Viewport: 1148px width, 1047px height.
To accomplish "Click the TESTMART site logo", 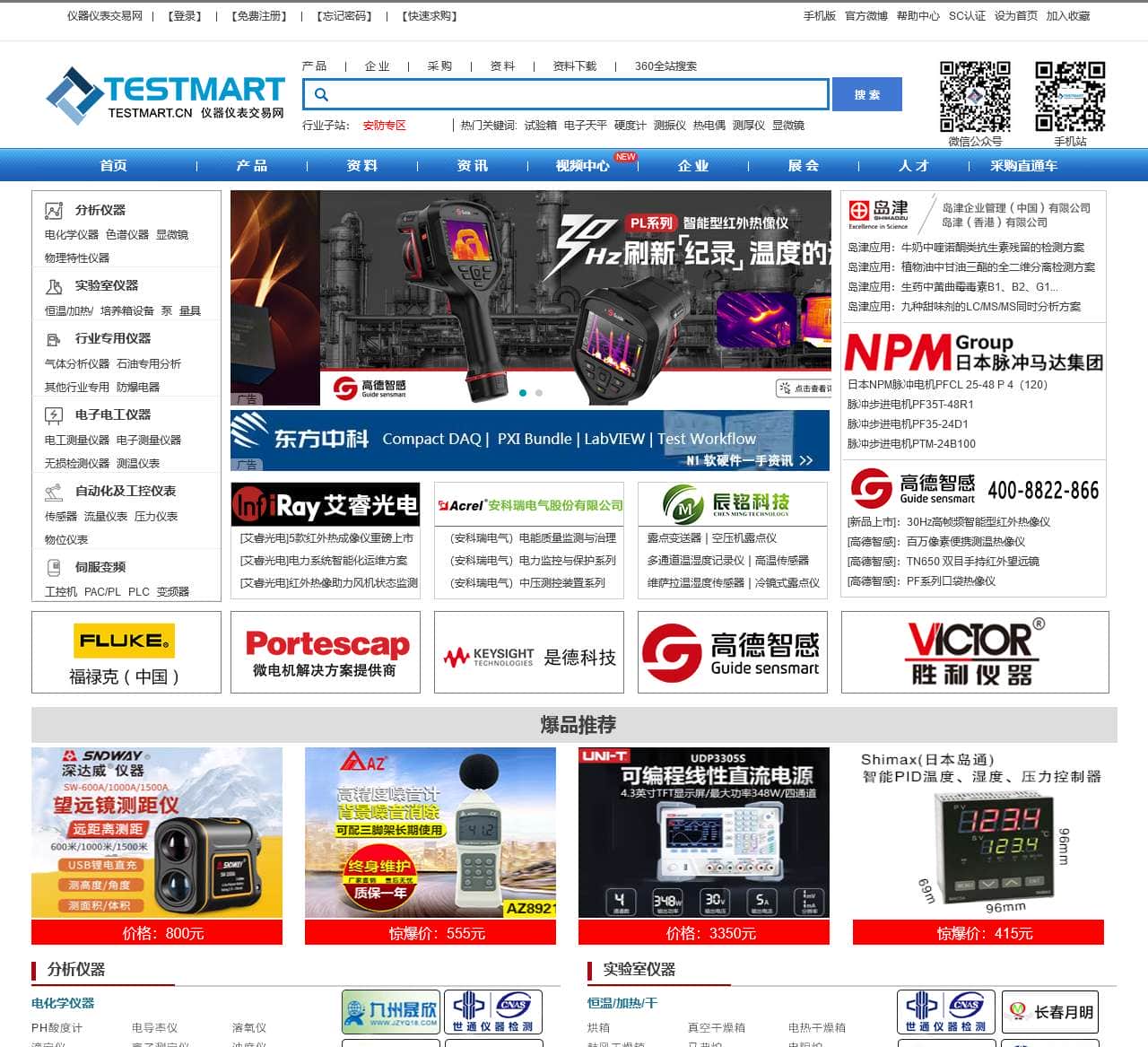I will pos(165,95).
